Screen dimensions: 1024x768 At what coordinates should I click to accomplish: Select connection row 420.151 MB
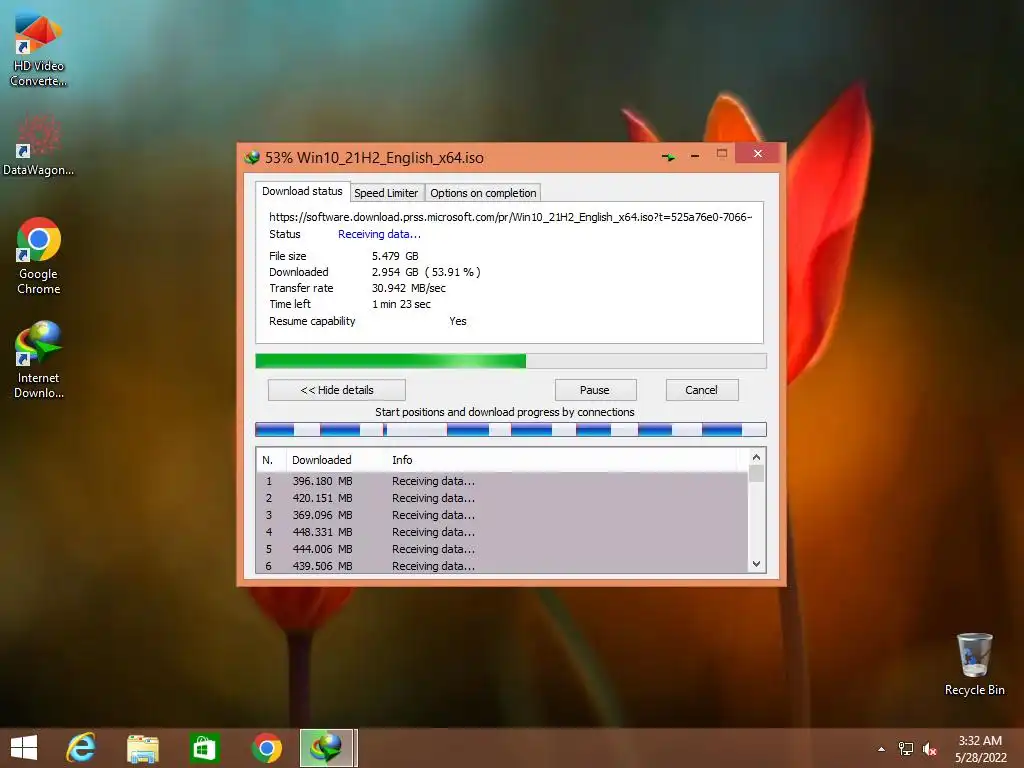(502, 498)
